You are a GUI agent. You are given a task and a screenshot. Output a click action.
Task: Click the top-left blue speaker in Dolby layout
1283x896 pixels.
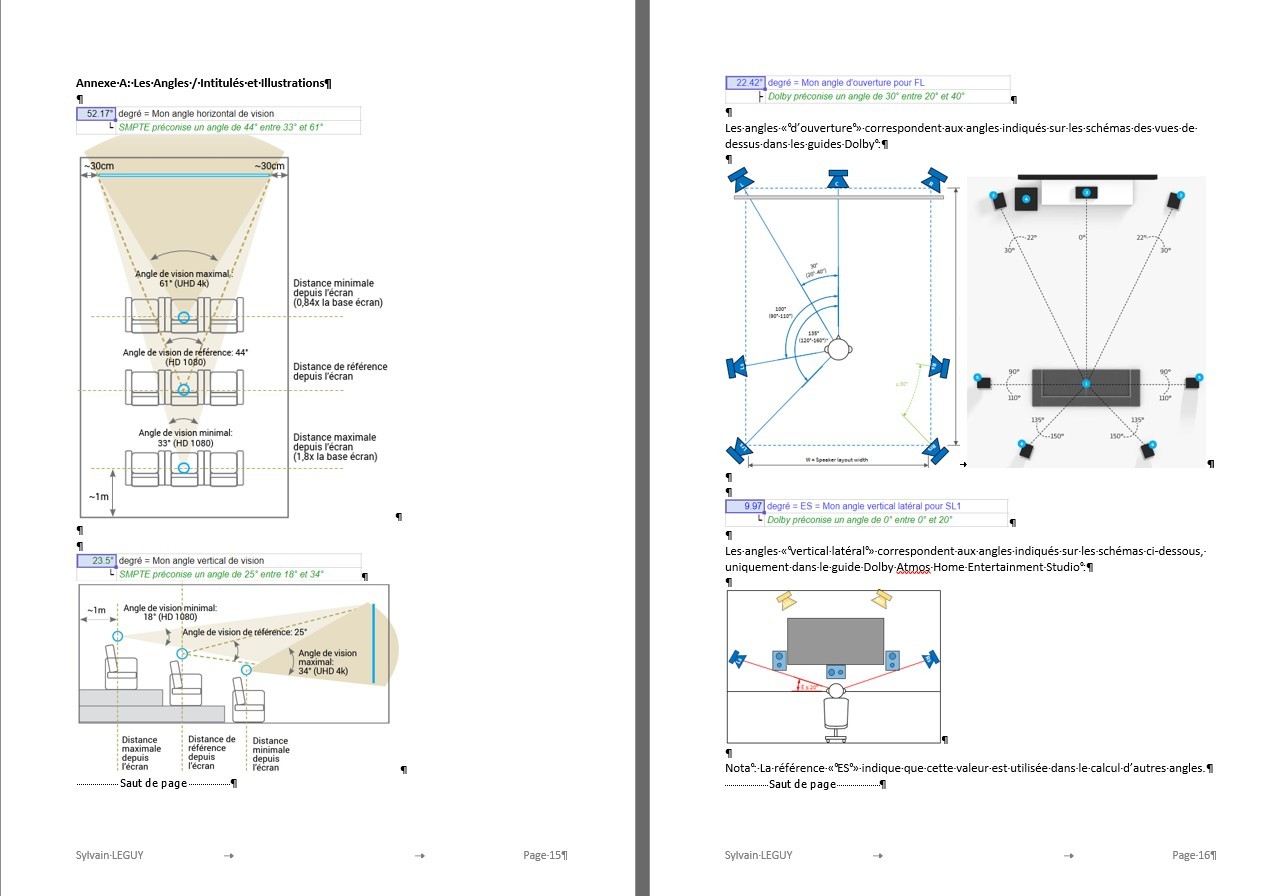click(741, 181)
